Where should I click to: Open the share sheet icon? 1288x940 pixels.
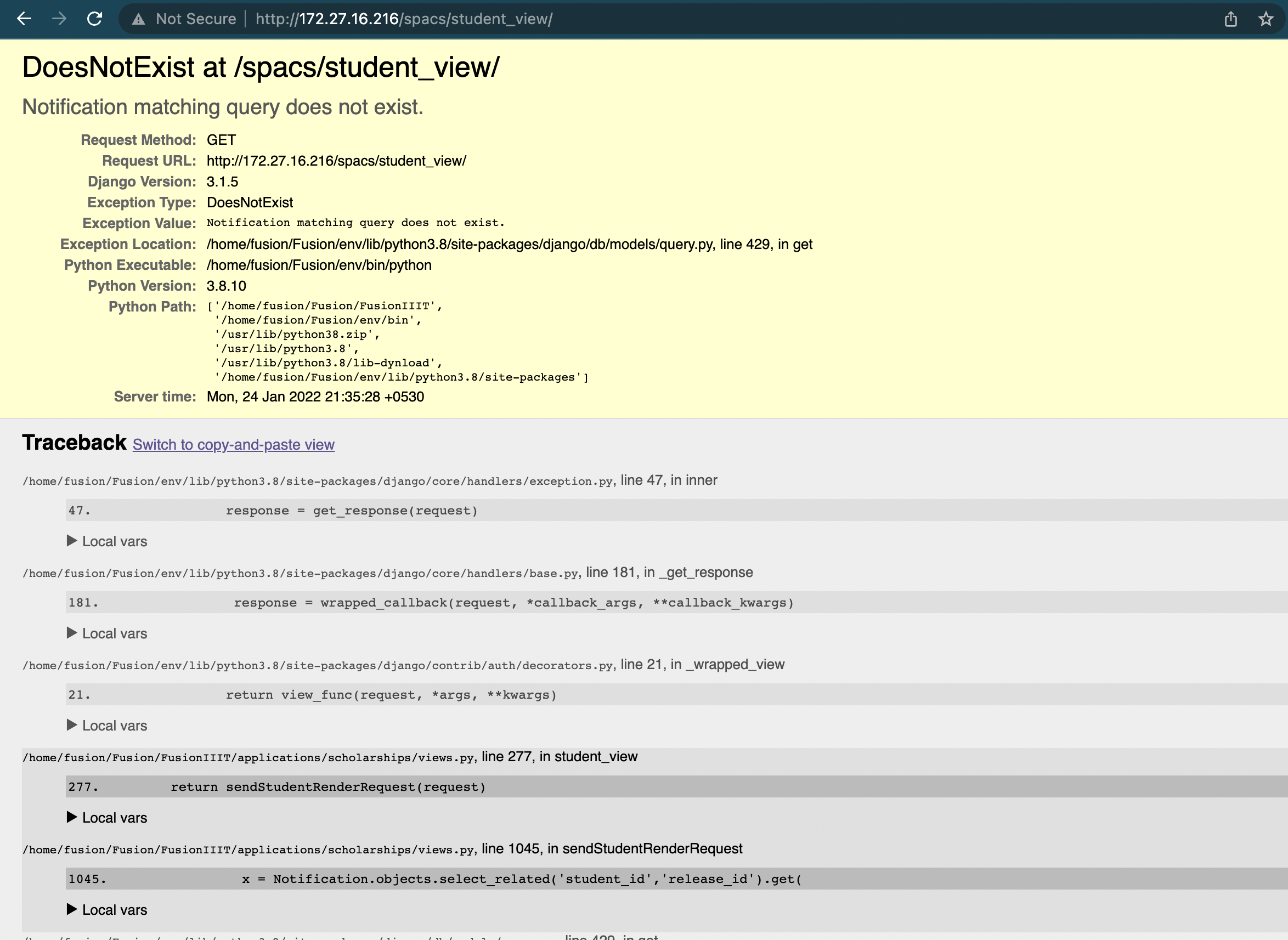click(1230, 19)
